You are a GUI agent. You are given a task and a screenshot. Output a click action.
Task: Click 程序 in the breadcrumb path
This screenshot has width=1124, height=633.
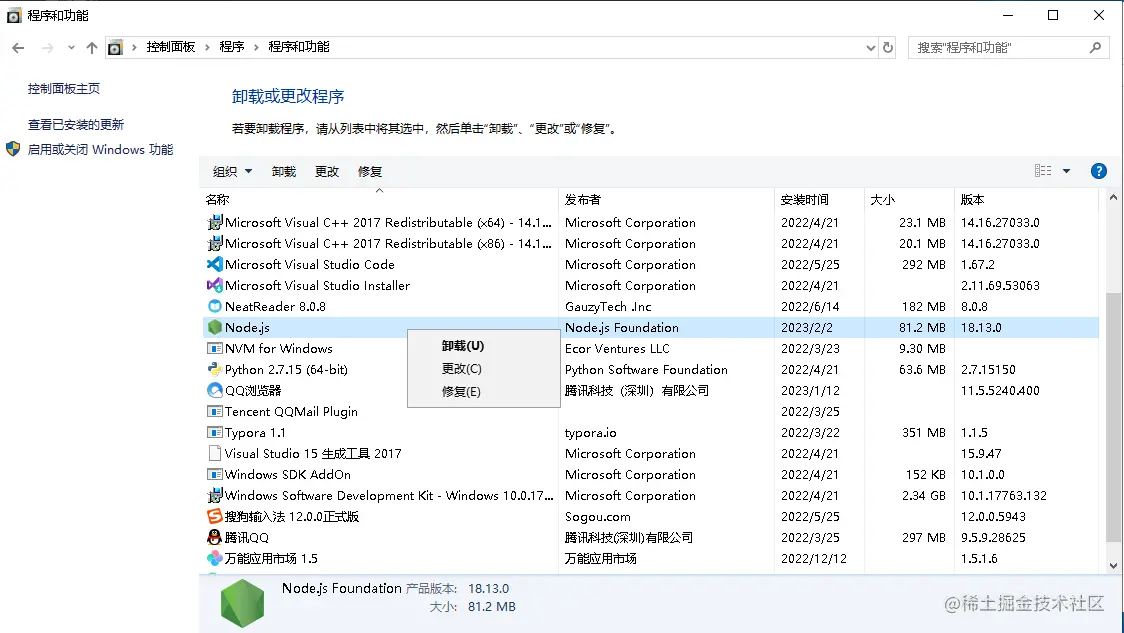coord(232,47)
